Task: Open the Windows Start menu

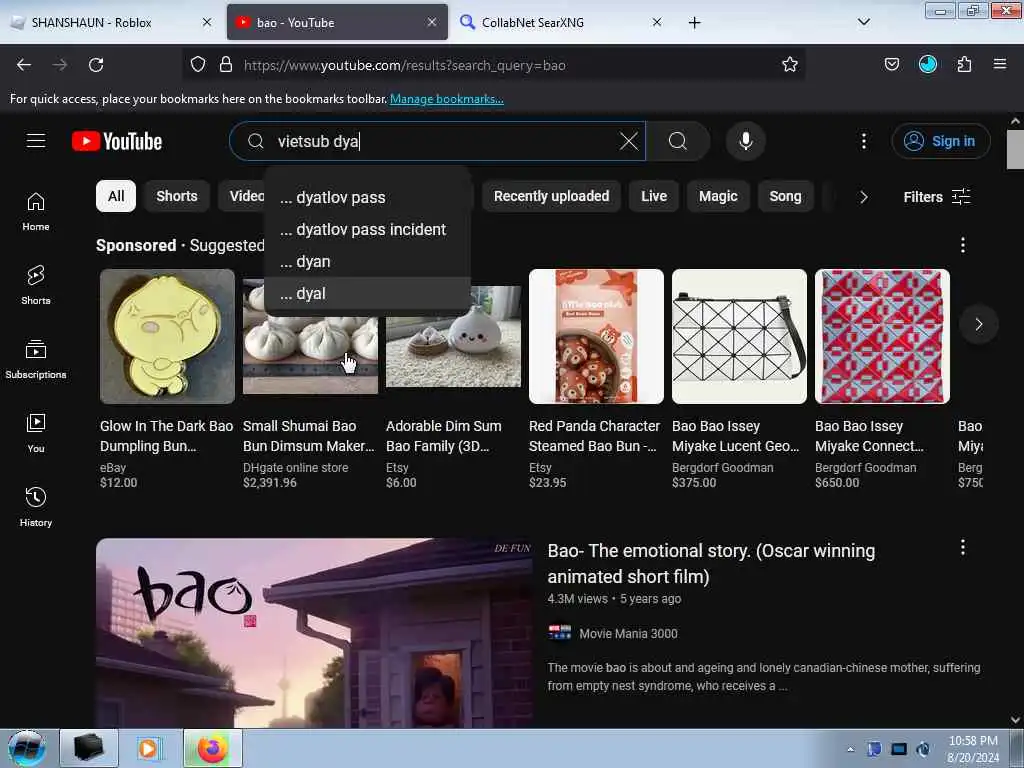Action: tap(27, 748)
